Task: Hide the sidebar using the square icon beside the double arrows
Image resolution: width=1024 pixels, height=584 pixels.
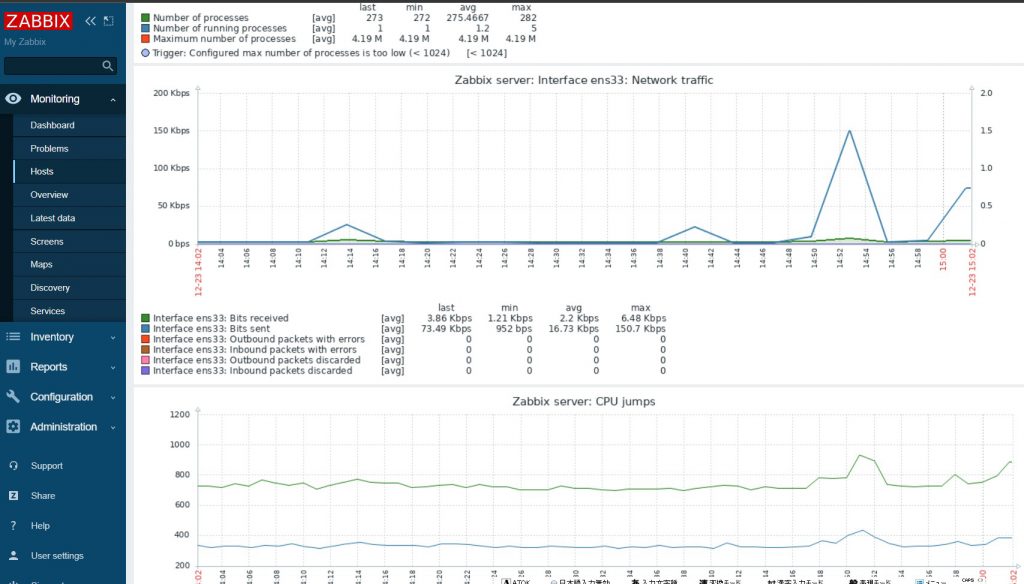Action: point(108,21)
